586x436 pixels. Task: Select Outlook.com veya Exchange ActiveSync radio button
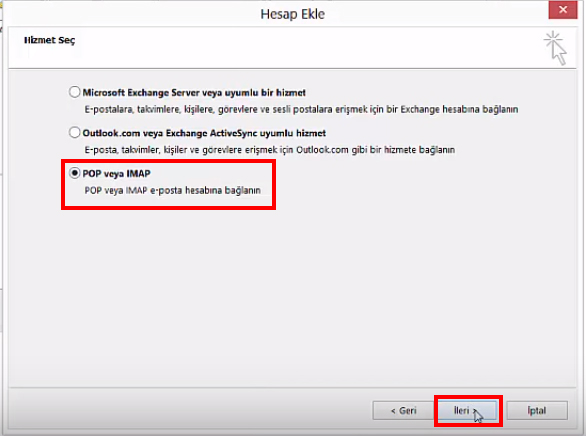74,132
